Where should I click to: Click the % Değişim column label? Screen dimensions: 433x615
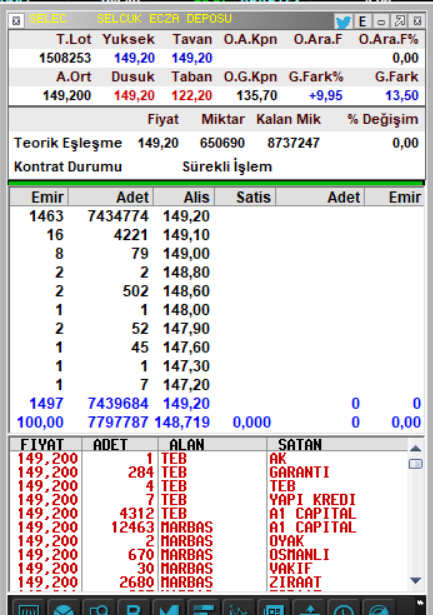(x=383, y=119)
